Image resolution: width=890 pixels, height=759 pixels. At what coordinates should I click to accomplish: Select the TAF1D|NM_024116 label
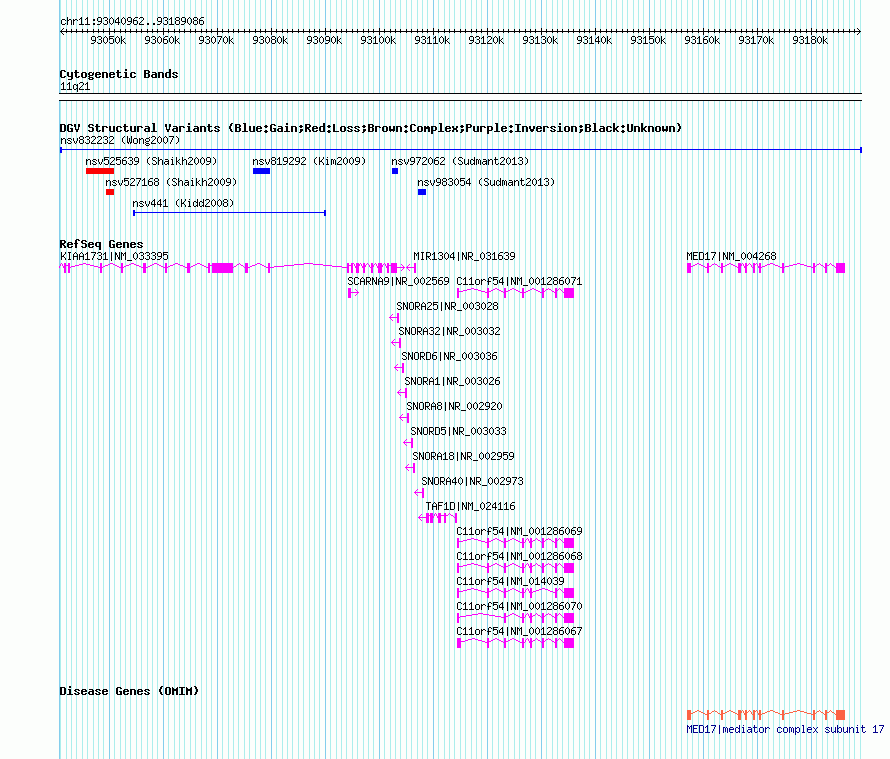point(471,506)
